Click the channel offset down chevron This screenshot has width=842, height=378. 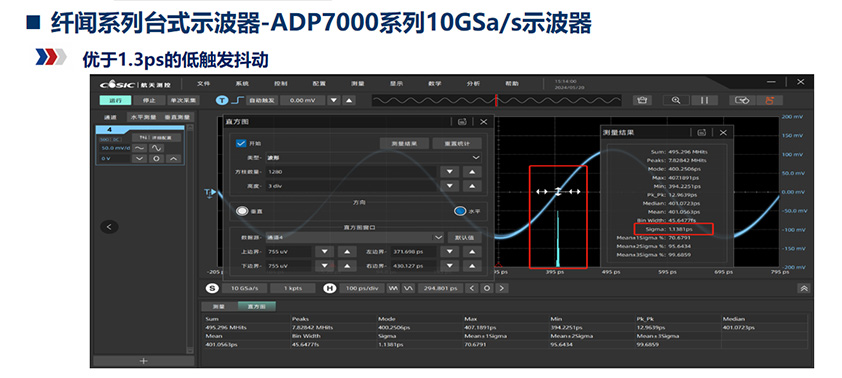[140, 159]
